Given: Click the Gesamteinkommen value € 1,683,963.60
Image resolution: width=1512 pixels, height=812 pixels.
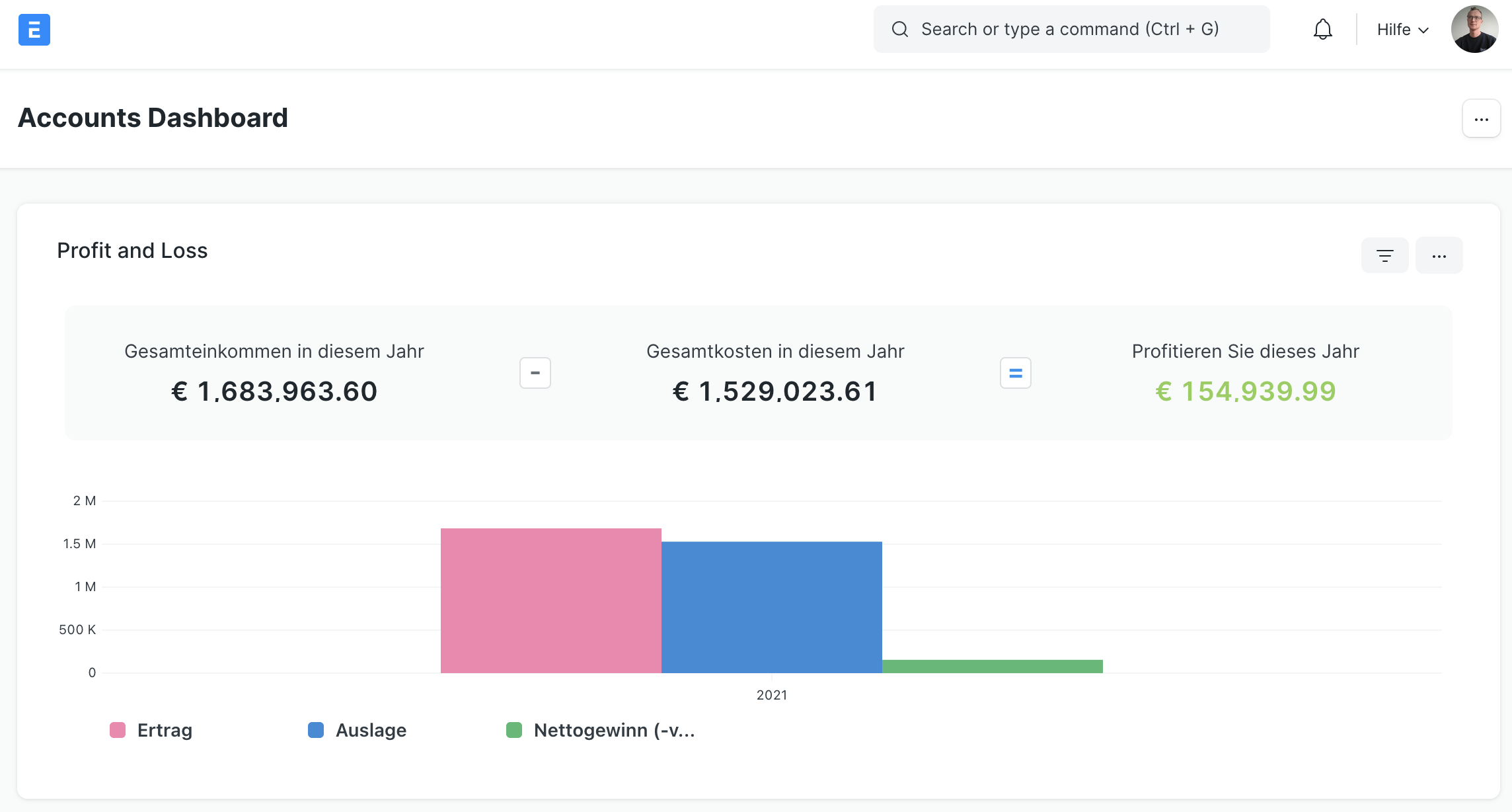Looking at the screenshot, I should pyautogui.click(x=274, y=391).
